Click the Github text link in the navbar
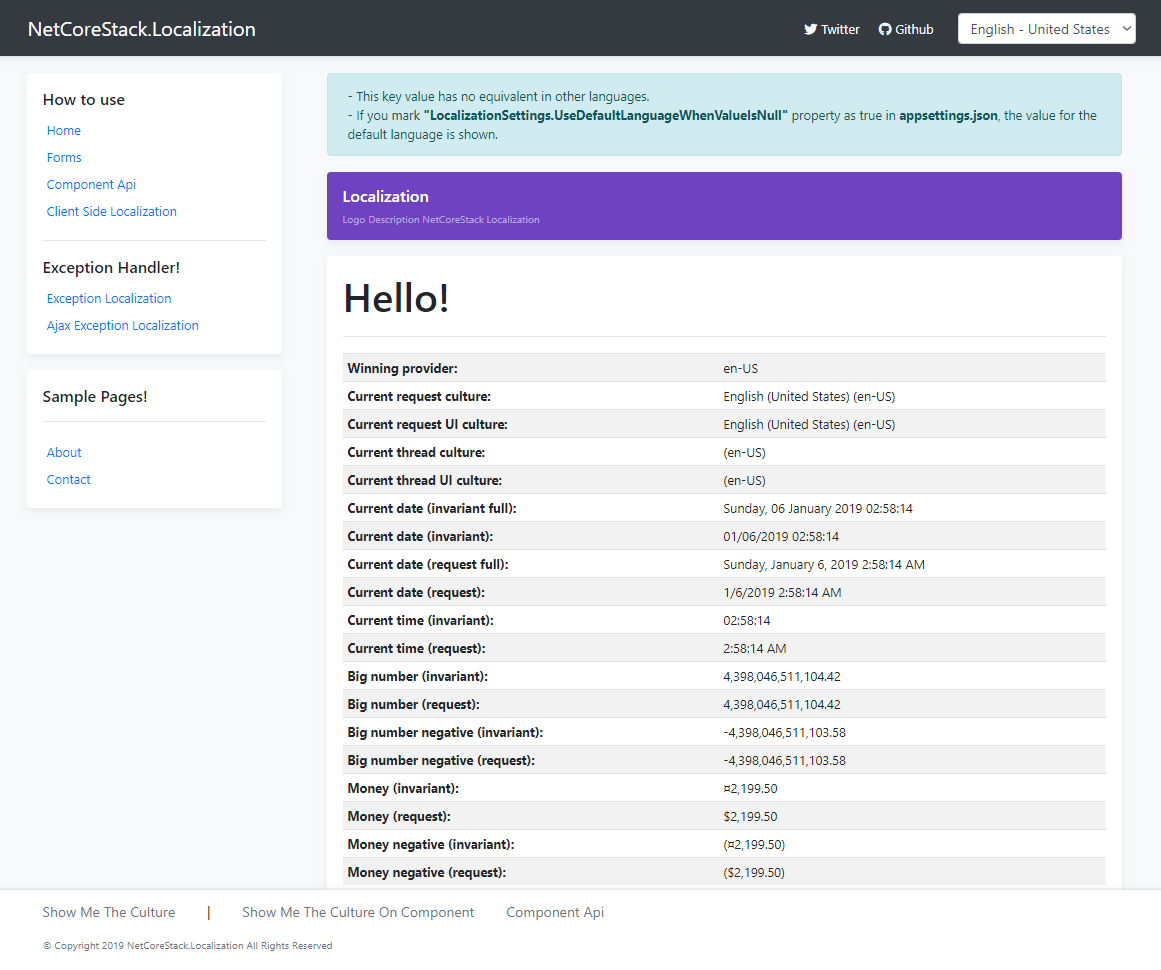This screenshot has width=1161, height=970. pyautogui.click(x=914, y=30)
